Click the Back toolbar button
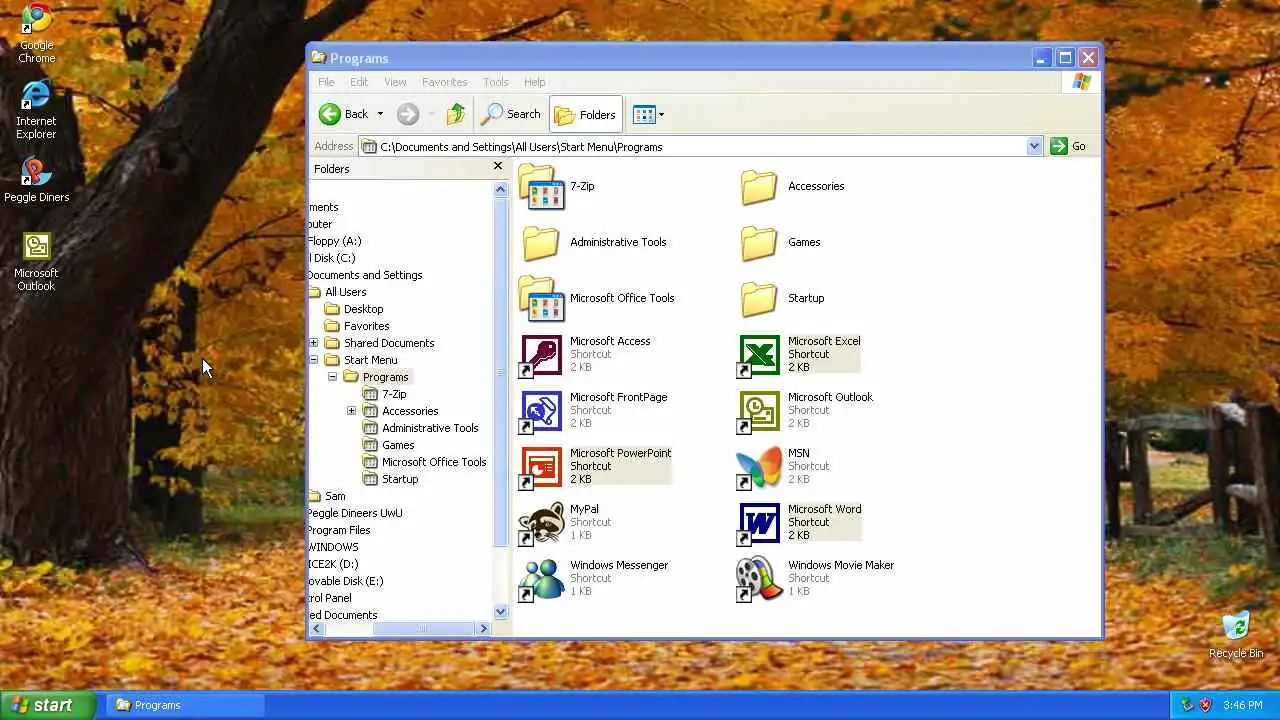 (x=344, y=114)
